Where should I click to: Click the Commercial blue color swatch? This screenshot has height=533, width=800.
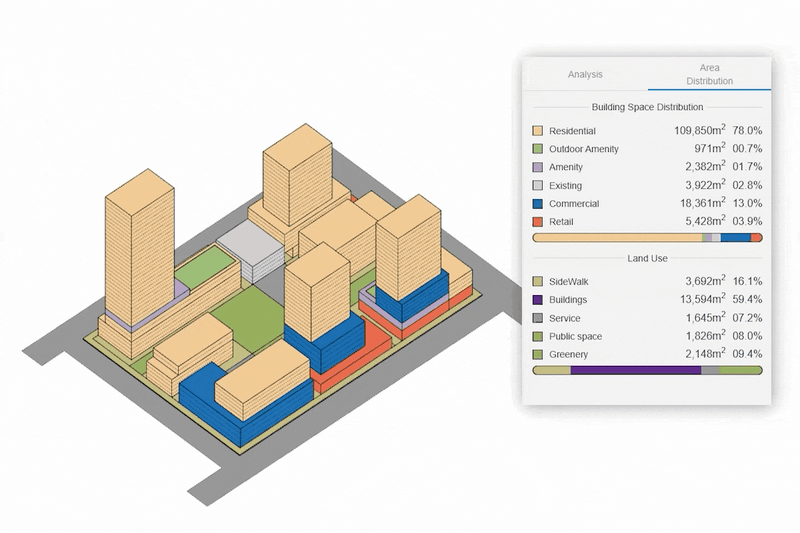click(x=537, y=204)
